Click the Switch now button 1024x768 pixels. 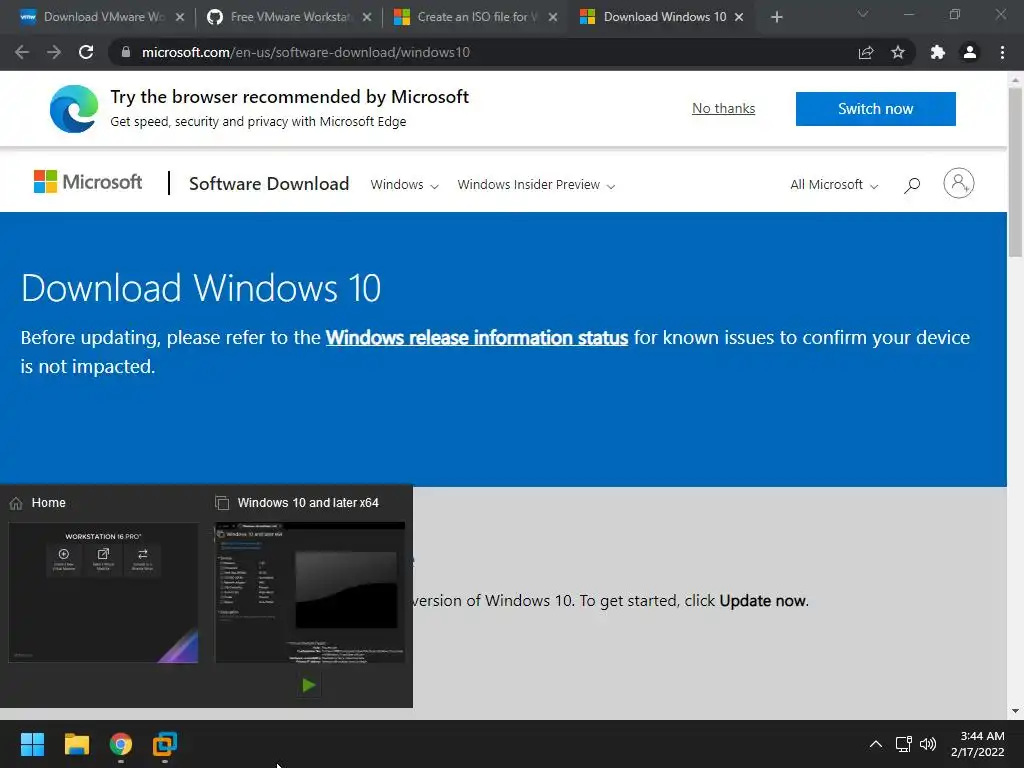pos(876,108)
